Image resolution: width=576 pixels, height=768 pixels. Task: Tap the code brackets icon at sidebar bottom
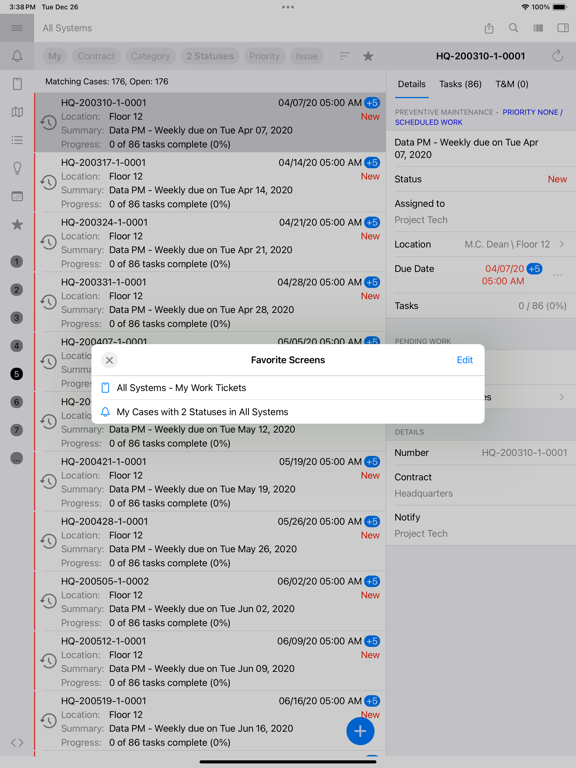(x=17, y=743)
